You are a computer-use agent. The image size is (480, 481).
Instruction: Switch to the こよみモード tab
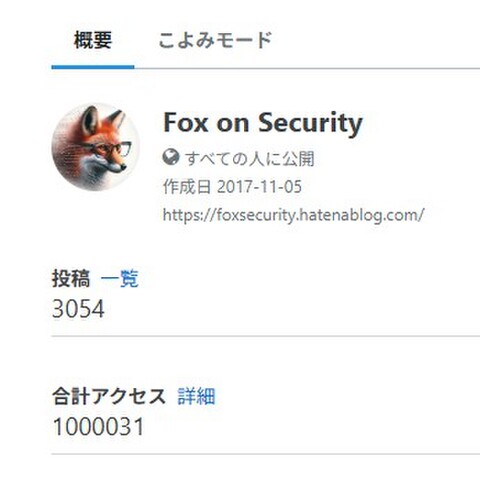[x=215, y=40]
